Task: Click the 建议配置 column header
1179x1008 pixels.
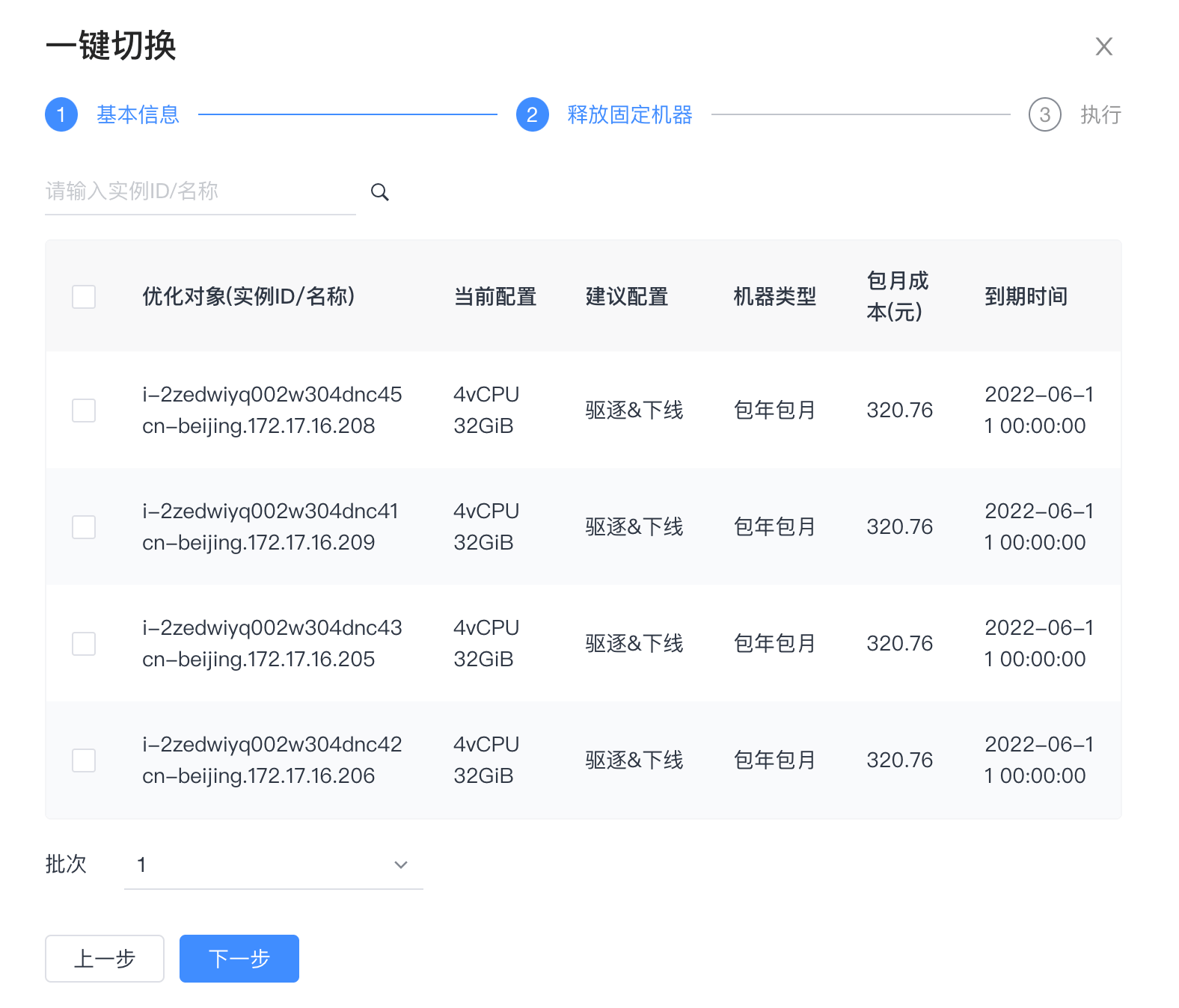Action: pos(627,297)
